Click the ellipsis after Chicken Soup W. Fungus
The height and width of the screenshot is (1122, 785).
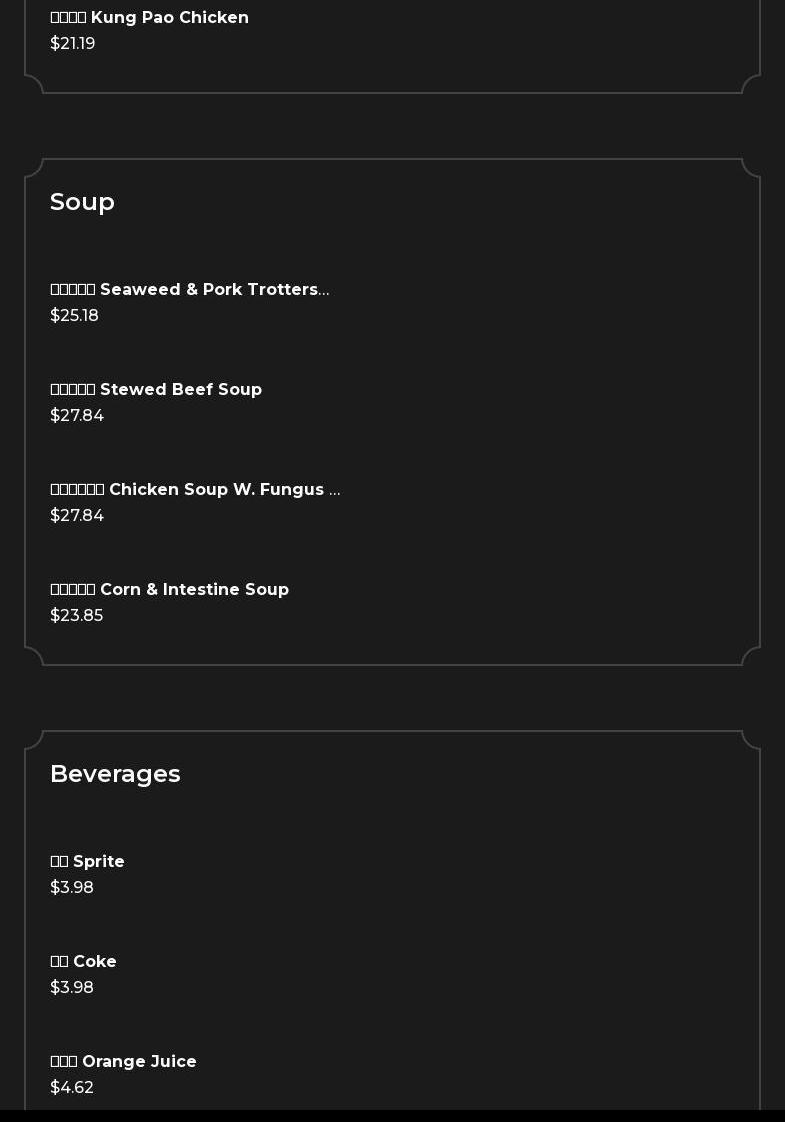tap(335, 493)
